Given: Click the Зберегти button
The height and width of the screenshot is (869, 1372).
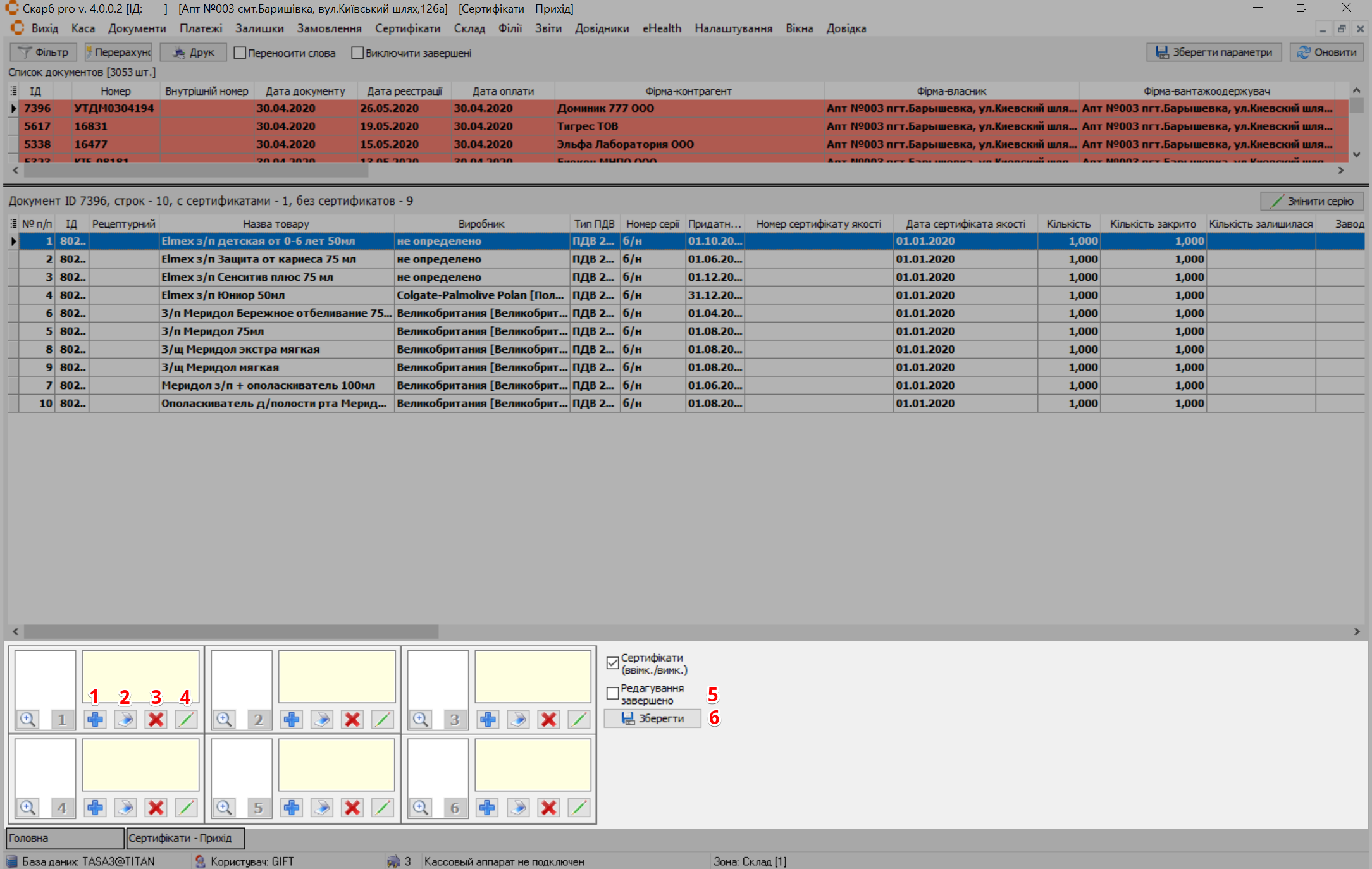Looking at the screenshot, I should pyautogui.click(x=653, y=718).
